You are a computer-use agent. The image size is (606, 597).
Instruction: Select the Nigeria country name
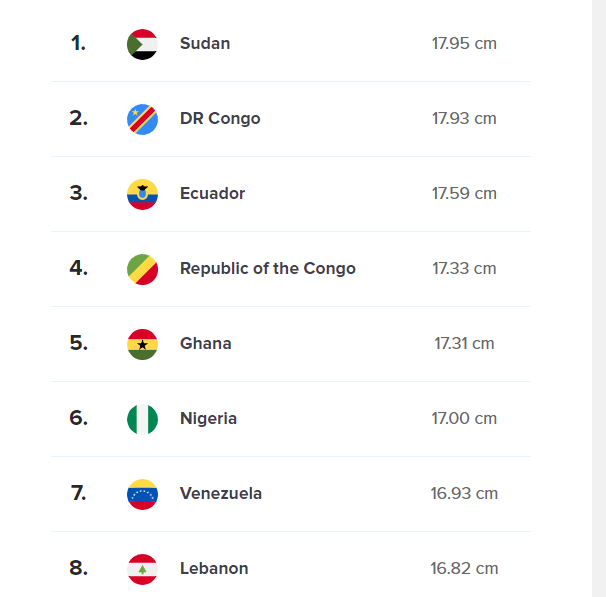point(208,418)
